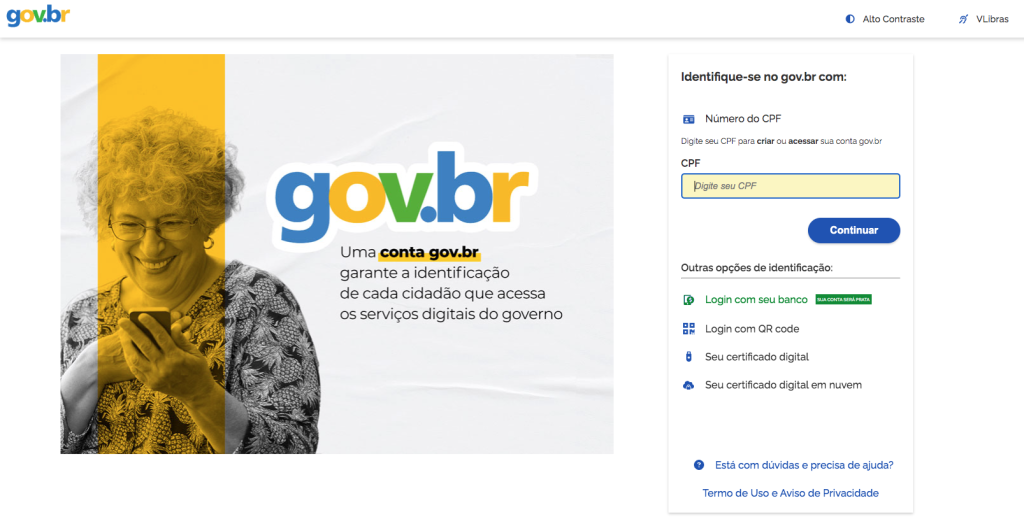Click the QR code icon

688,328
